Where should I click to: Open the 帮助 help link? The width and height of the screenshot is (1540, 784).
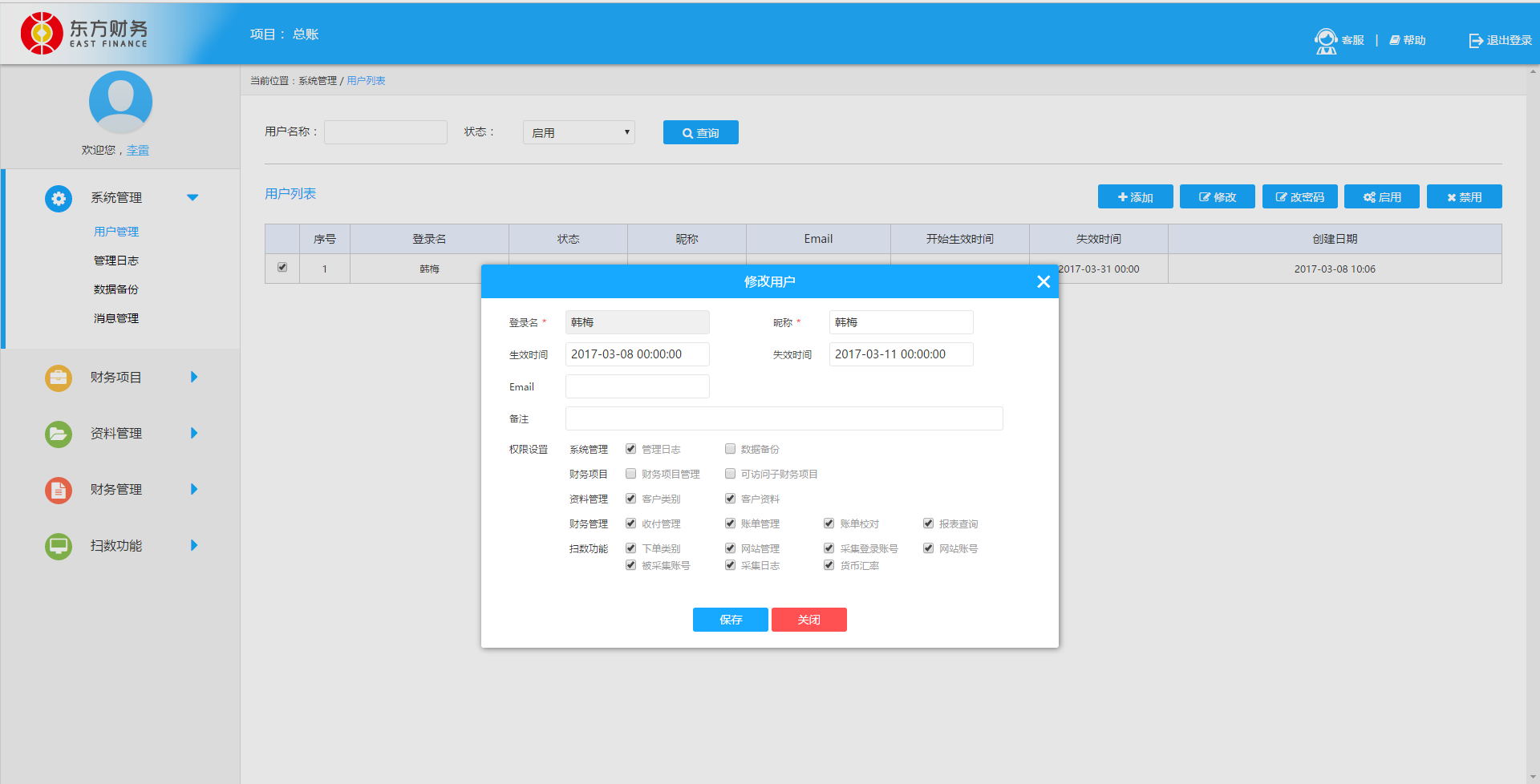1408,40
